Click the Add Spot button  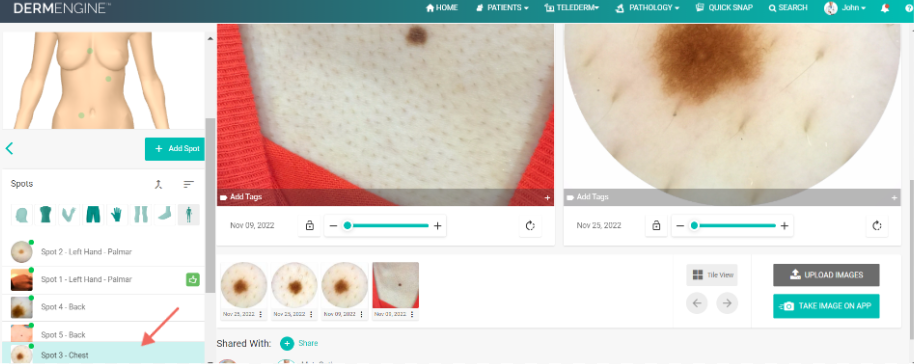[x=175, y=149]
